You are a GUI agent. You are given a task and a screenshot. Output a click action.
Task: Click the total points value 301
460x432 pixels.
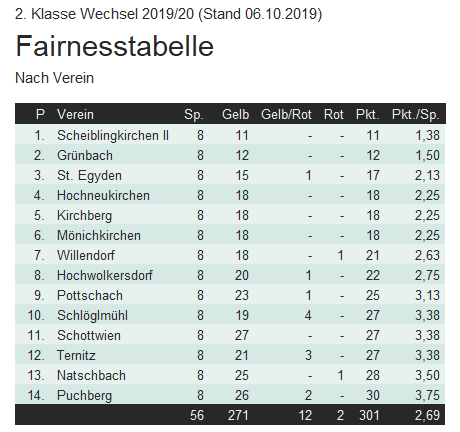tap(369, 416)
